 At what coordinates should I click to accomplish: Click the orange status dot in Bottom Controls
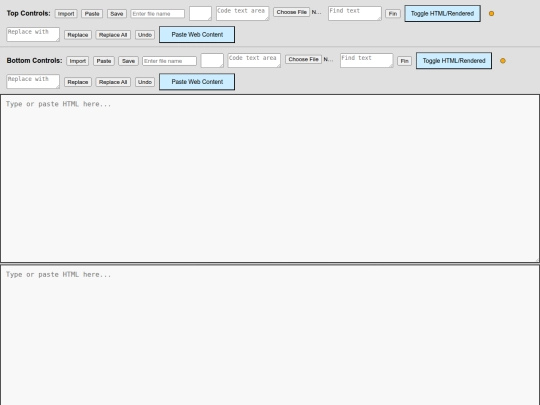[x=503, y=61]
